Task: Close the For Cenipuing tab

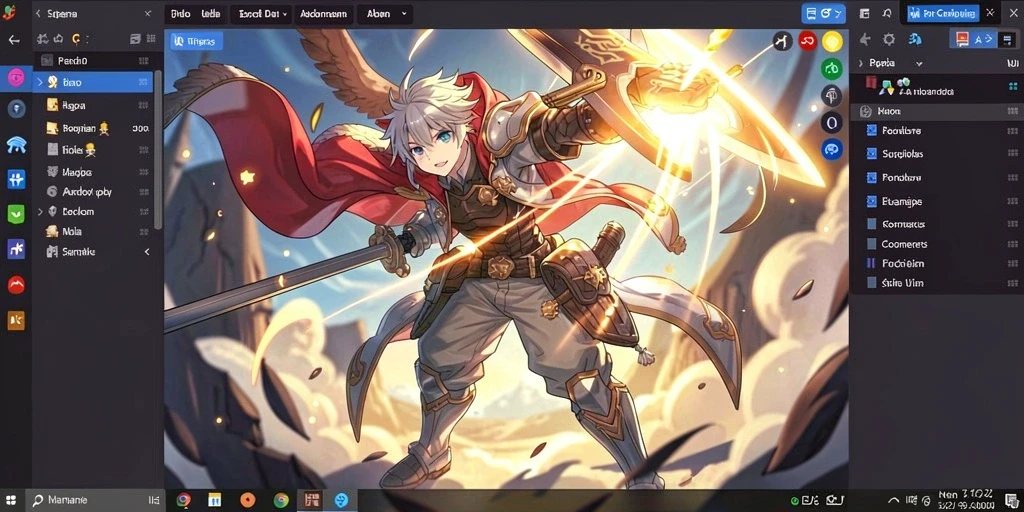Action: (990, 12)
